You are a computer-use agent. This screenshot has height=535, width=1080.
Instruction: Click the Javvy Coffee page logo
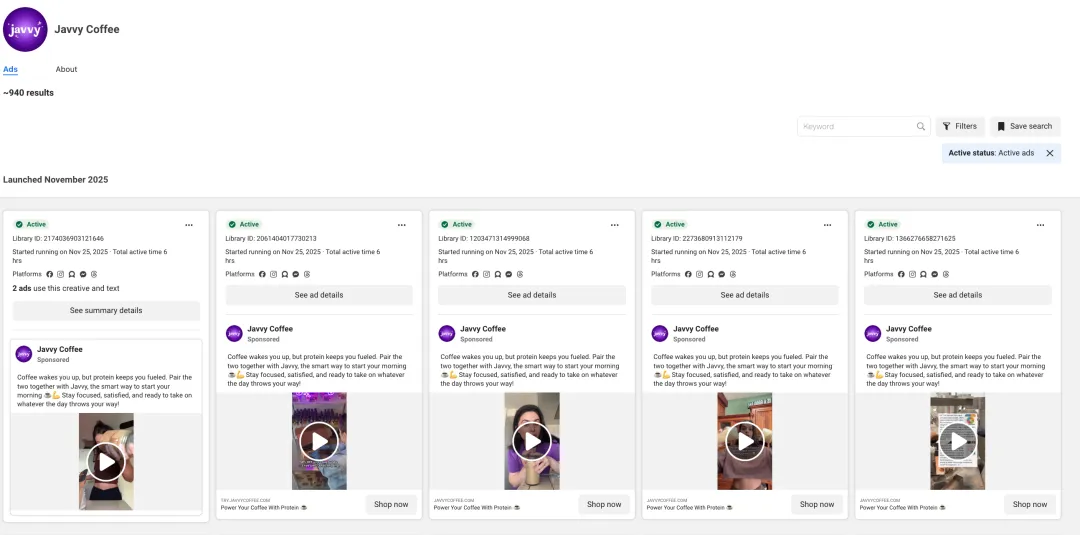click(25, 29)
